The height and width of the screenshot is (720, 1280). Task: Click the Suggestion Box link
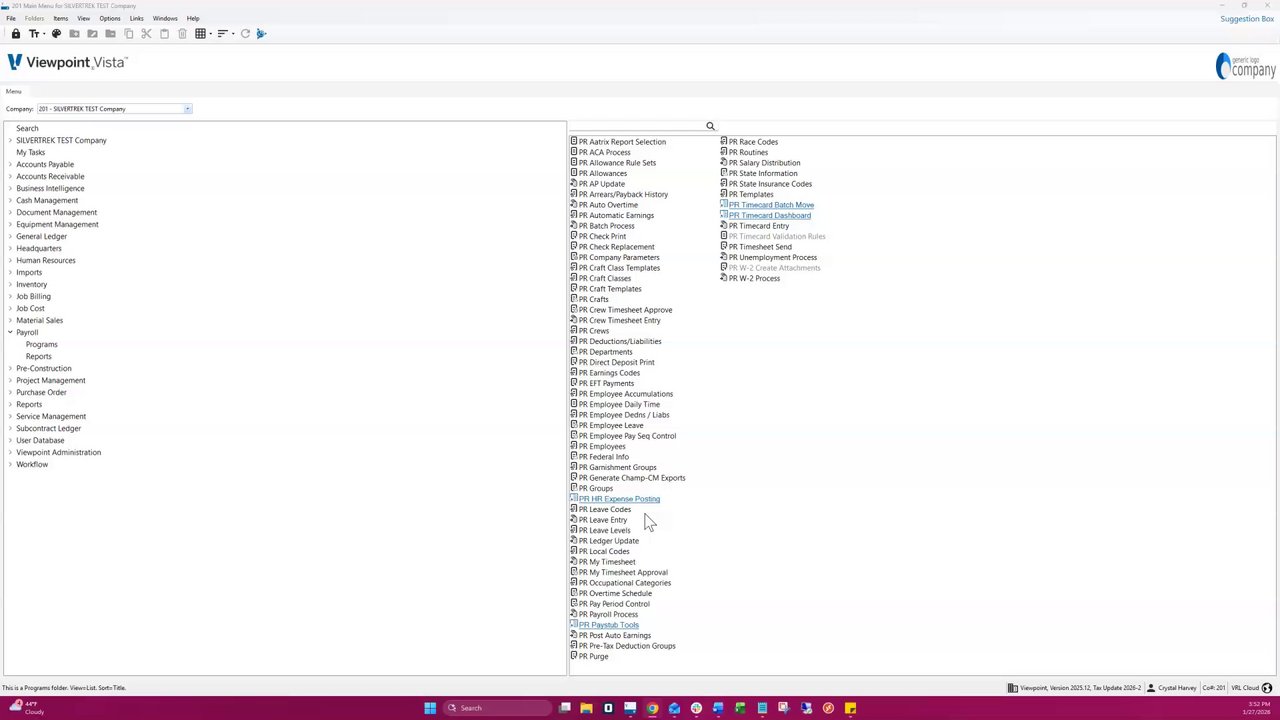[1247, 19]
